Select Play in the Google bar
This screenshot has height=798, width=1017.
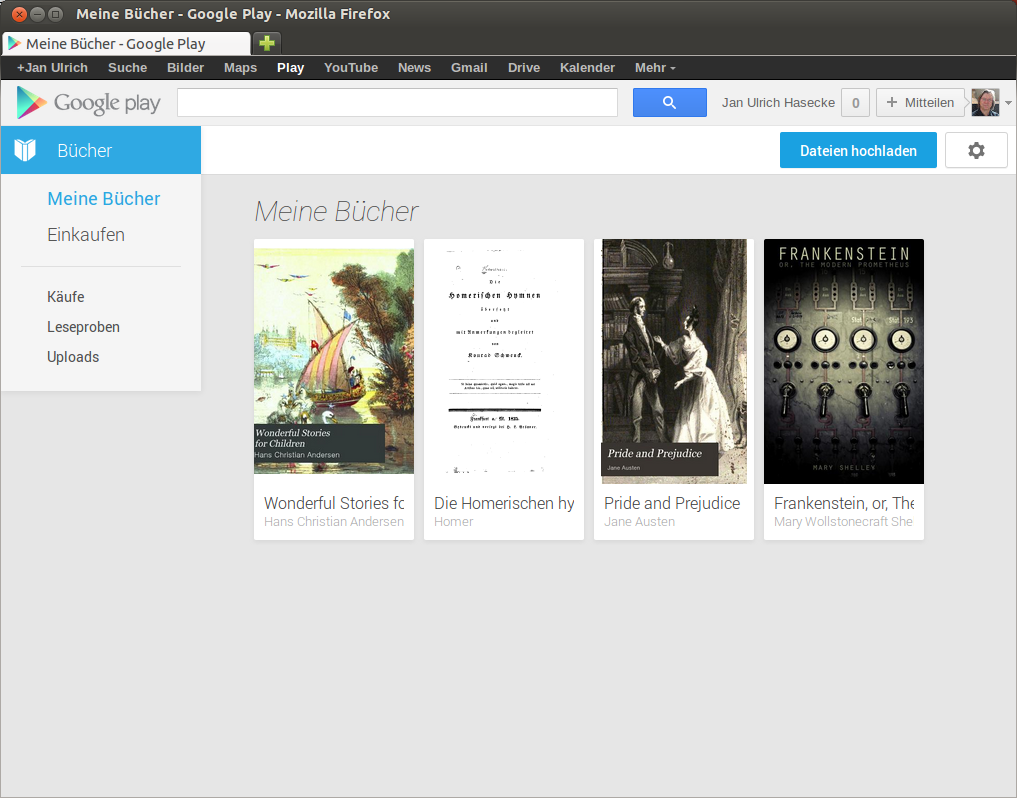pos(291,67)
